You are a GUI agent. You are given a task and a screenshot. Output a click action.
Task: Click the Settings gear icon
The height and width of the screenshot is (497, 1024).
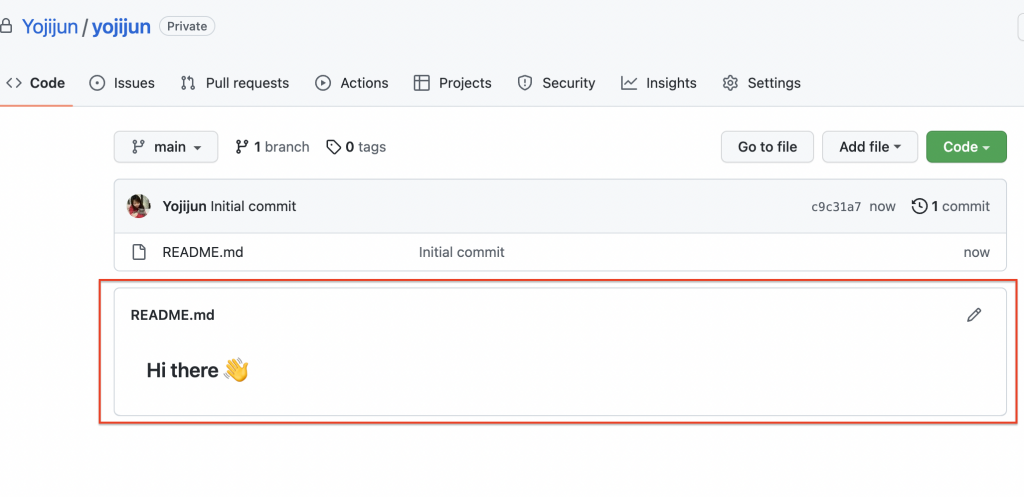730,83
